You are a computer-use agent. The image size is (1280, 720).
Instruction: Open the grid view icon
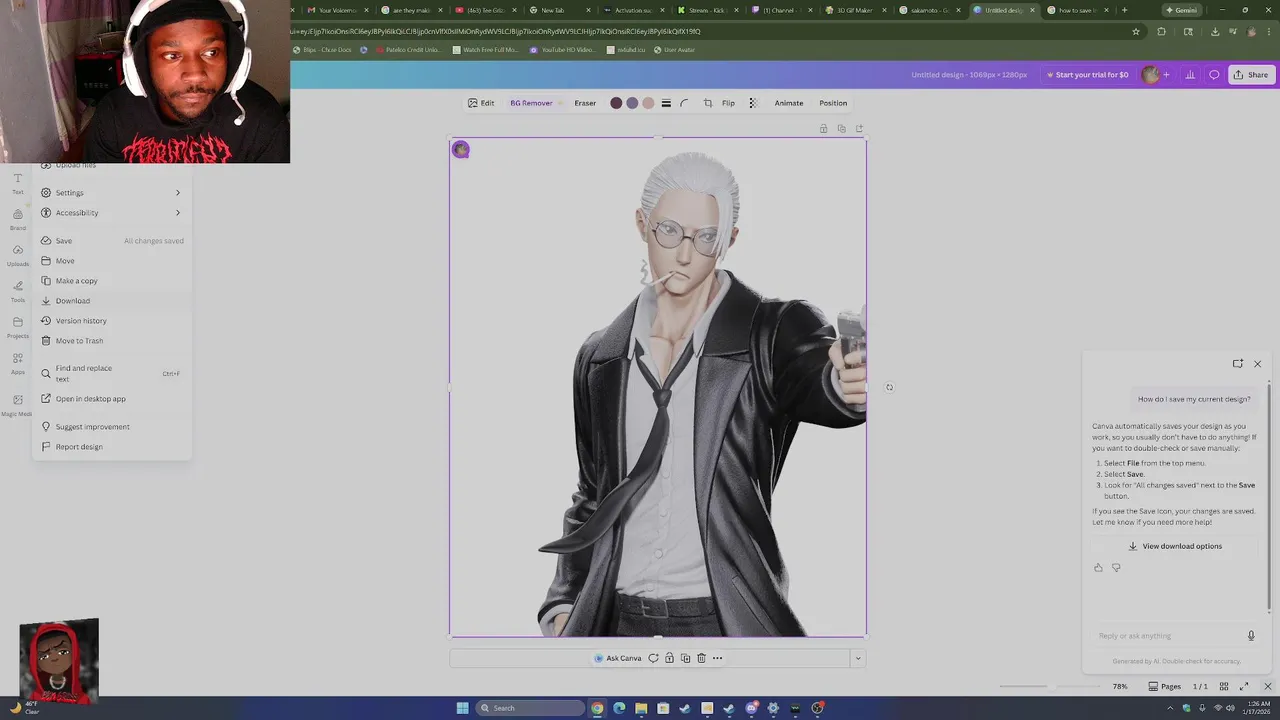1224,687
